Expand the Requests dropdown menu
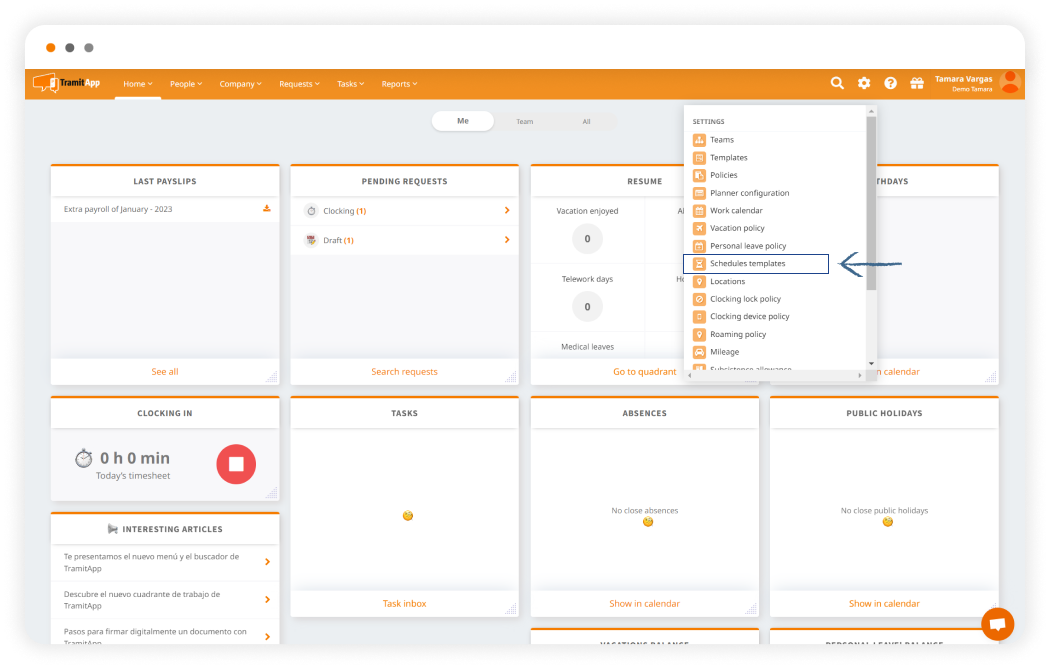This screenshot has height=670, width=1050. 298,84
